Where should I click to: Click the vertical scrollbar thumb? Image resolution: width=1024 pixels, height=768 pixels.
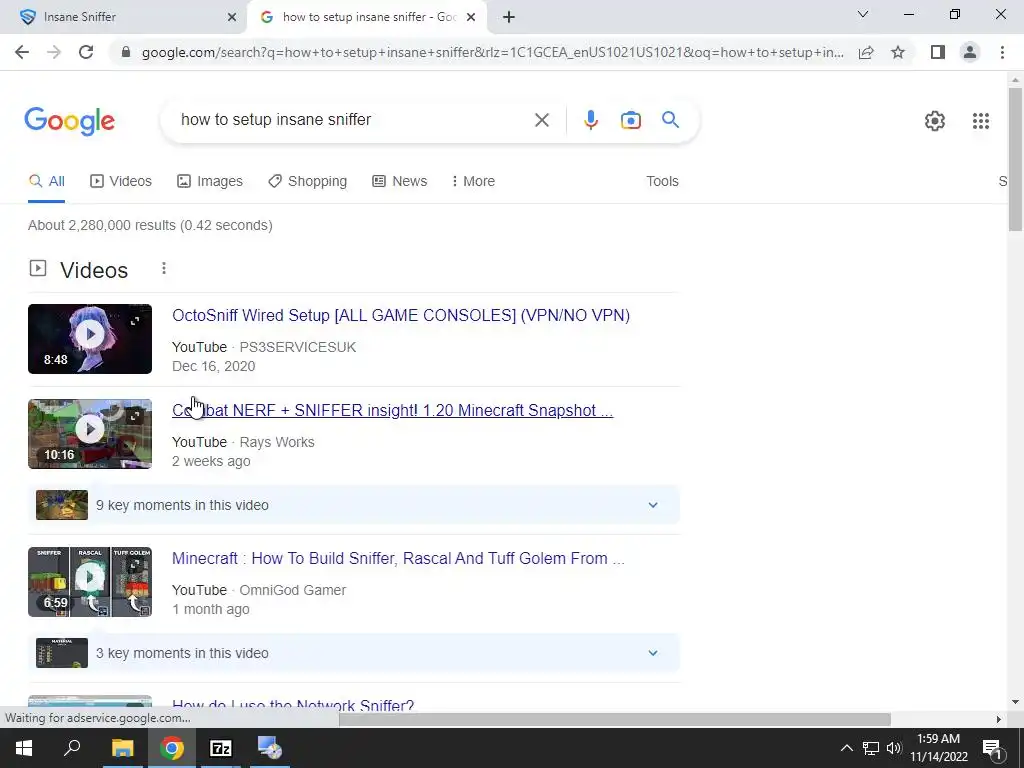(x=1015, y=159)
